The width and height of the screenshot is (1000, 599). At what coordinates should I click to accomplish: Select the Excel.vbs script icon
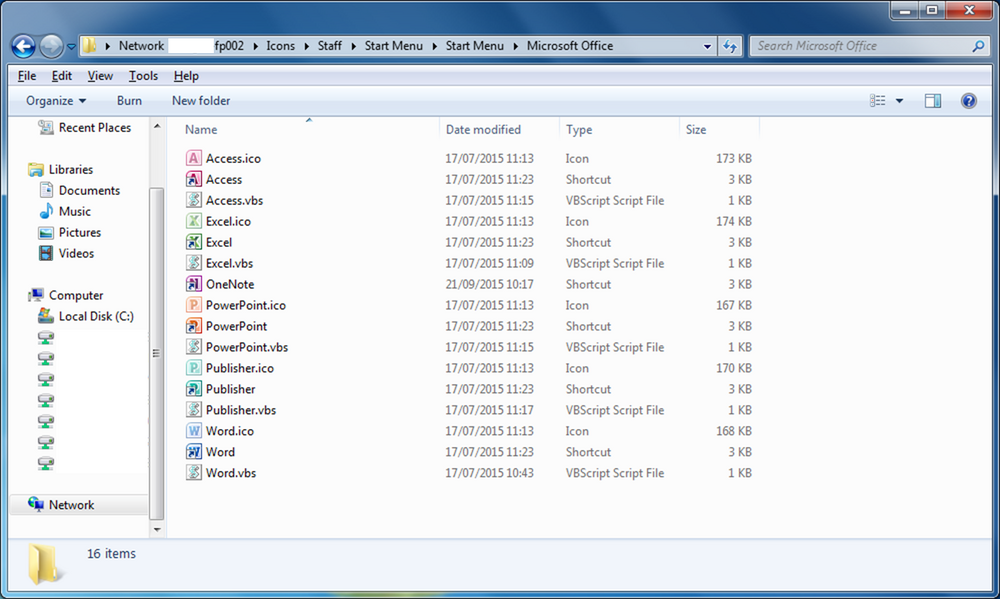[x=194, y=263]
